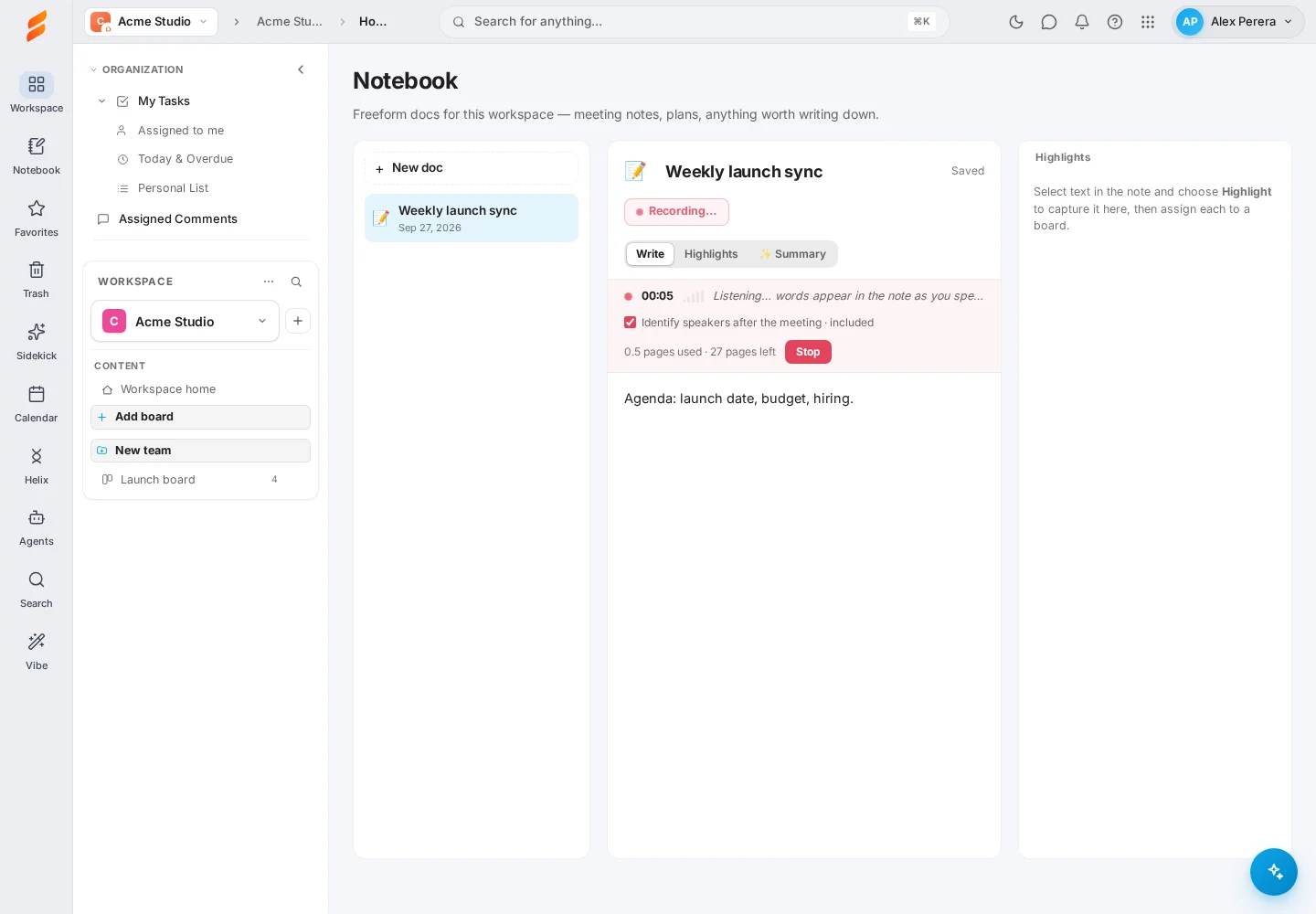Open the help question mark icon
Screen dimensions: 1316x914
point(1115,22)
